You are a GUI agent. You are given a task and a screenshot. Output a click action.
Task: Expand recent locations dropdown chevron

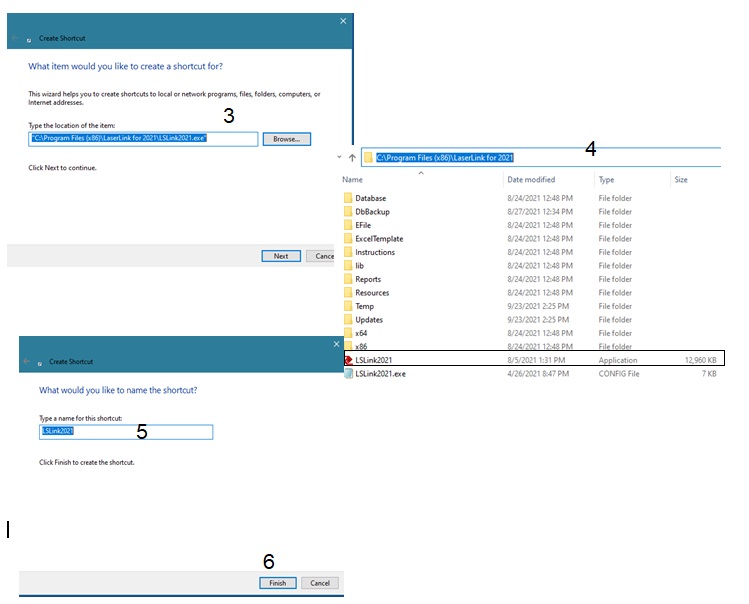(x=339, y=157)
